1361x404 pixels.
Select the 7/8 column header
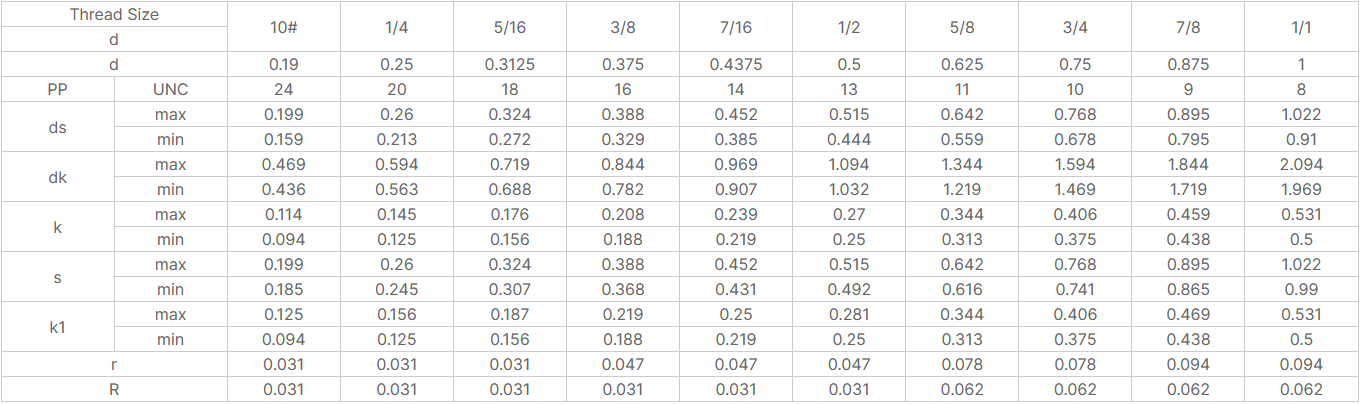coord(1188,27)
